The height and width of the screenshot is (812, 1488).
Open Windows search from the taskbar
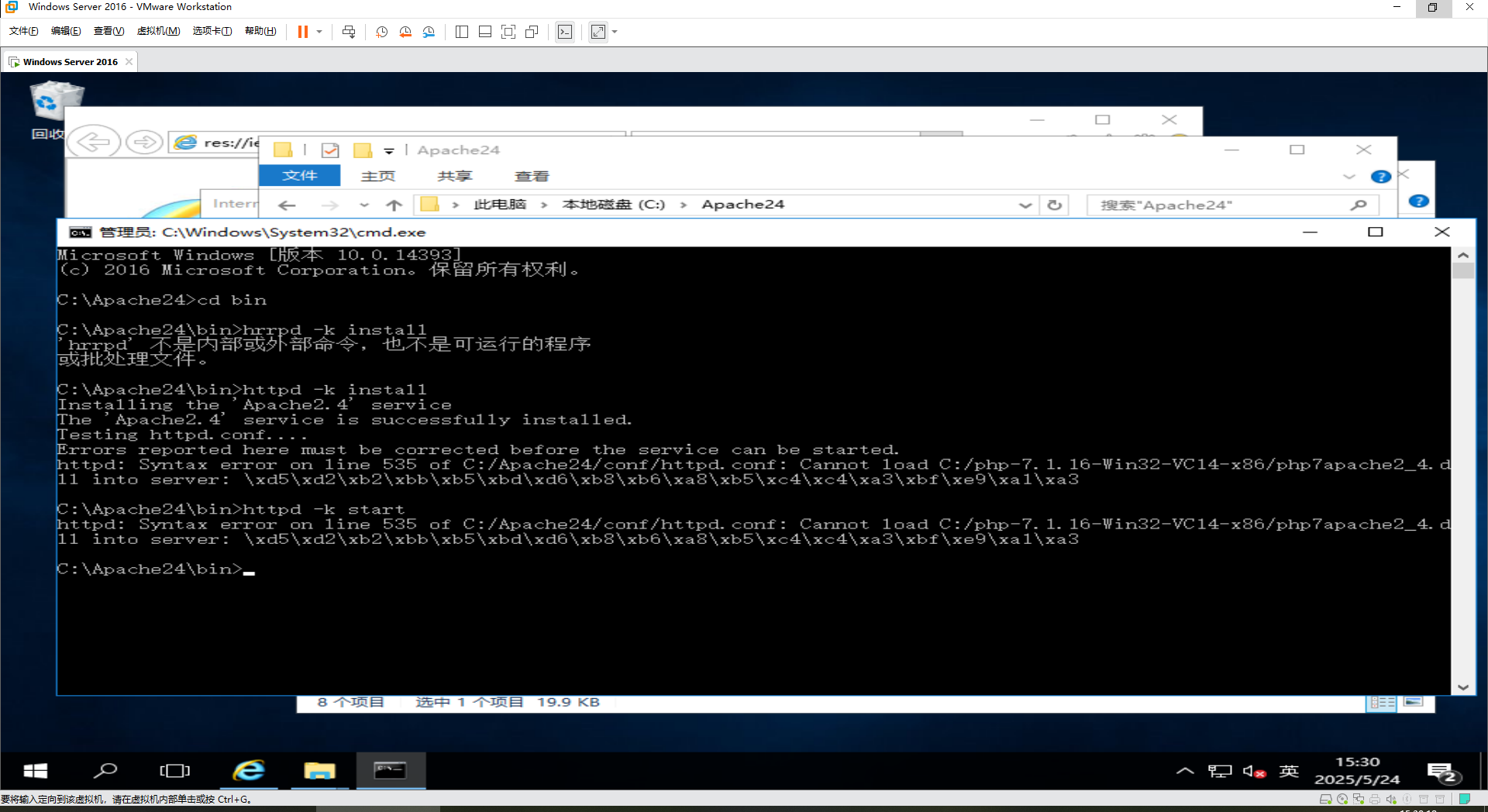coord(105,770)
